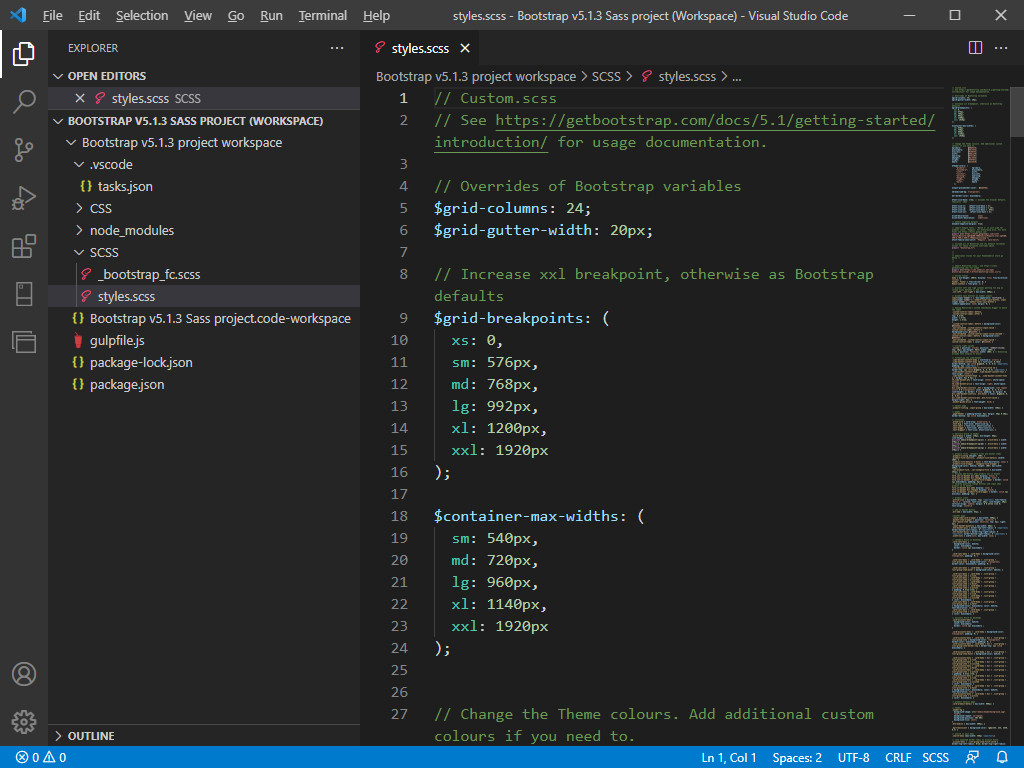The height and width of the screenshot is (768, 1024).
Task: Open notifications bell in status bar
Action: pos(1002,758)
